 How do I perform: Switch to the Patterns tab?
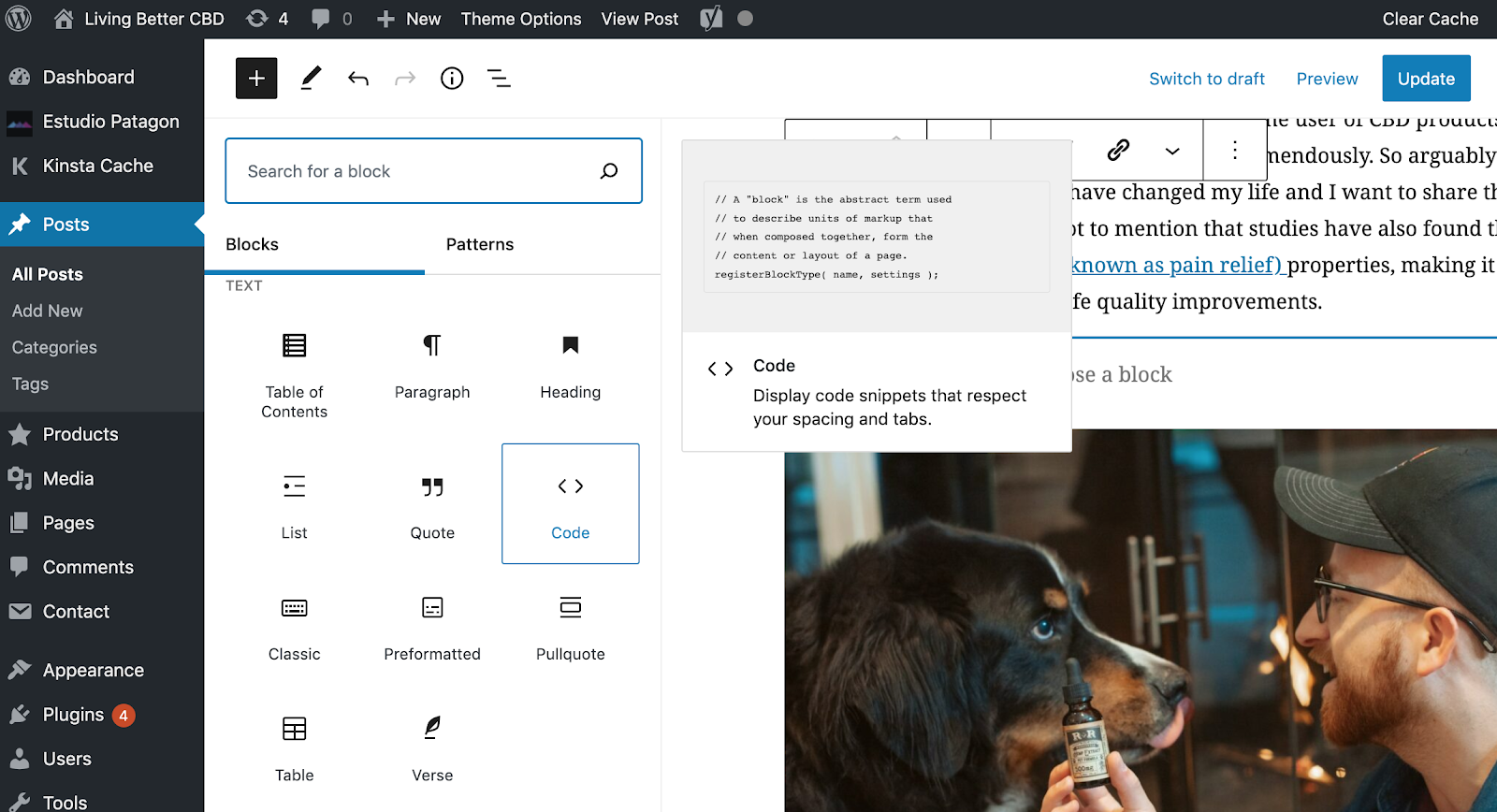pos(480,244)
